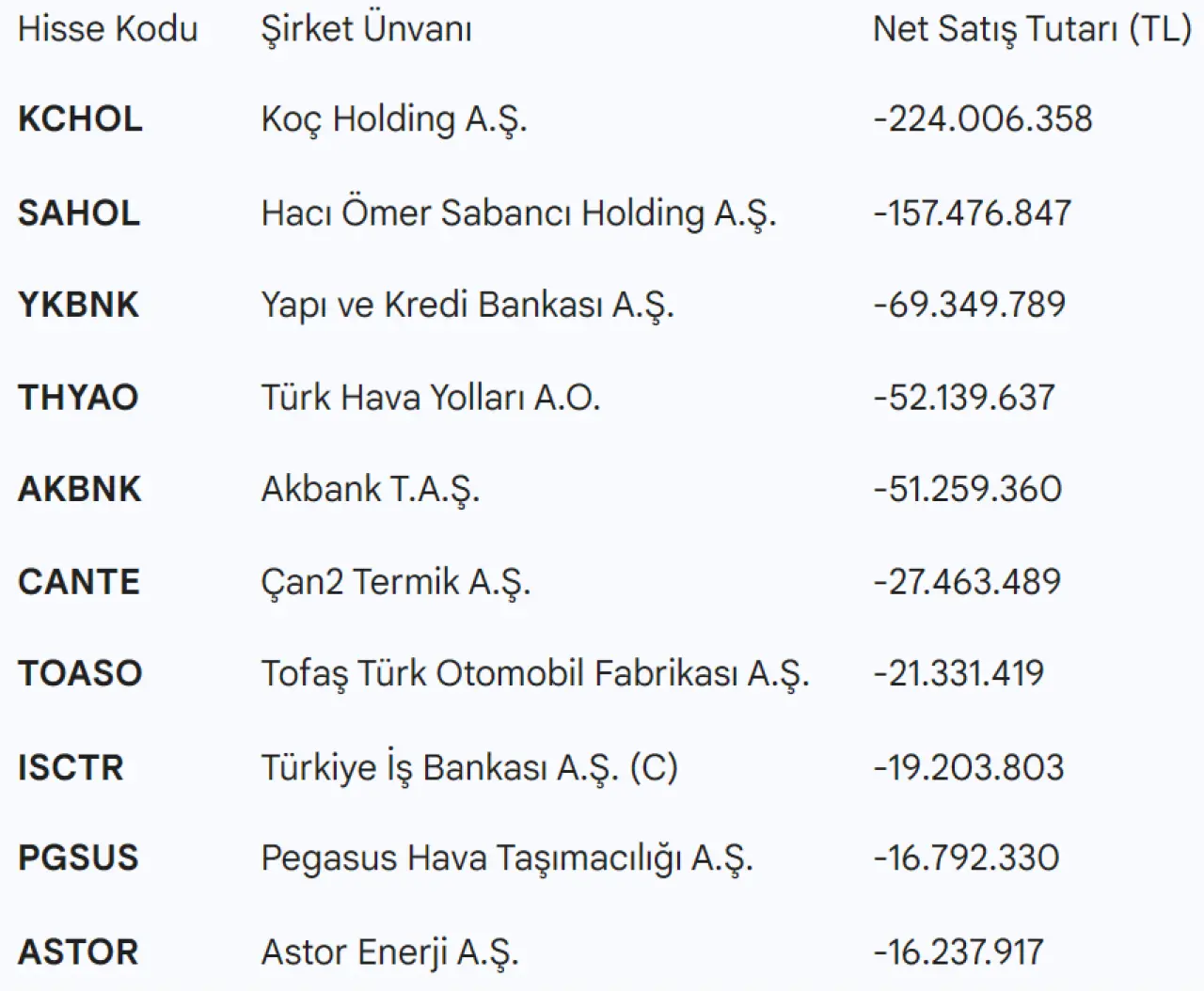Click the Hisse Kodu column header
Viewport: 1204px width, 991px height.
107,29
